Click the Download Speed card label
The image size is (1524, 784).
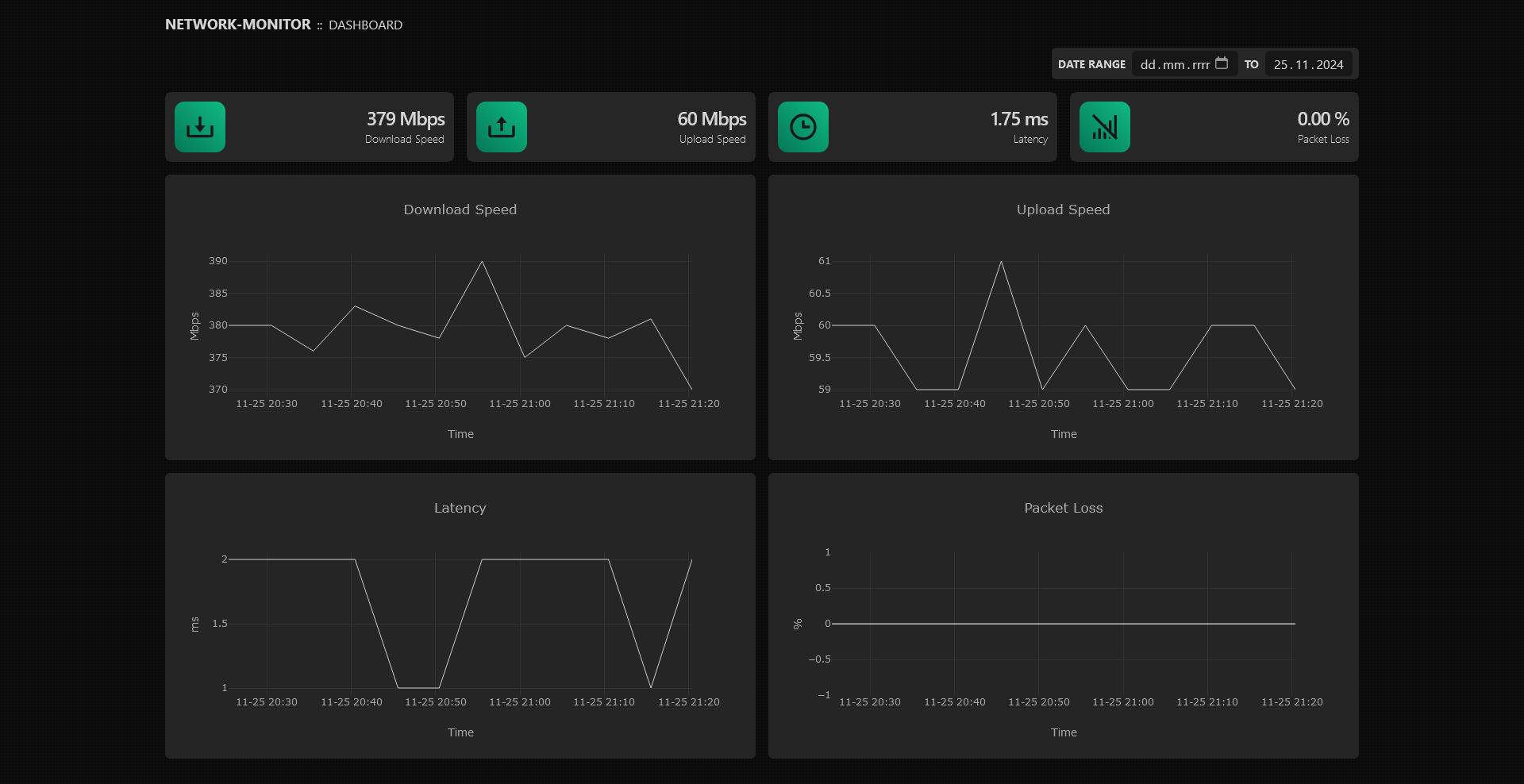coord(405,139)
